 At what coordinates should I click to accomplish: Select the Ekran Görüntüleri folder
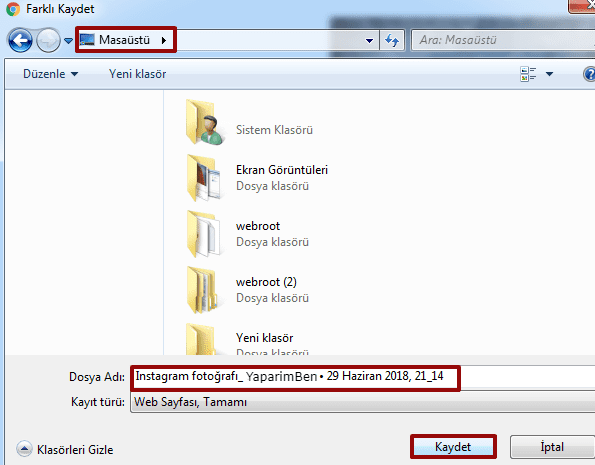[257, 178]
